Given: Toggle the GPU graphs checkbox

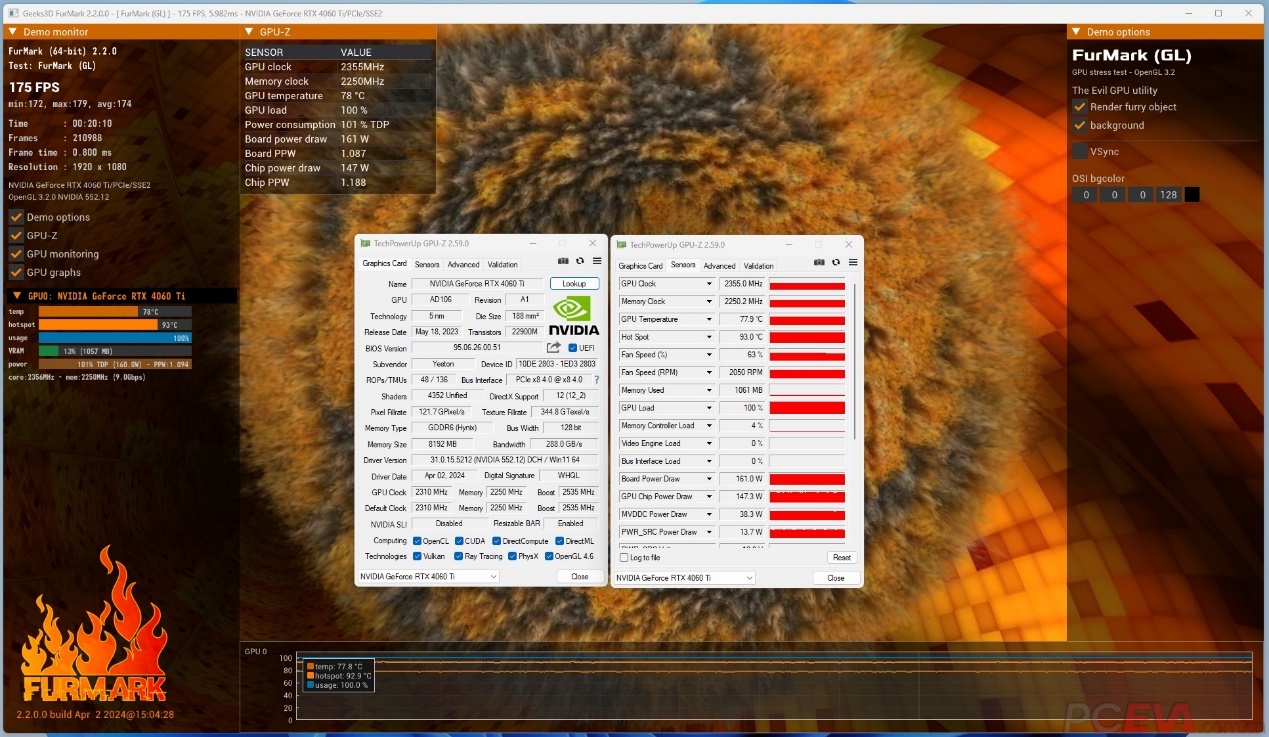Looking at the screenshot, I should 16,272.
